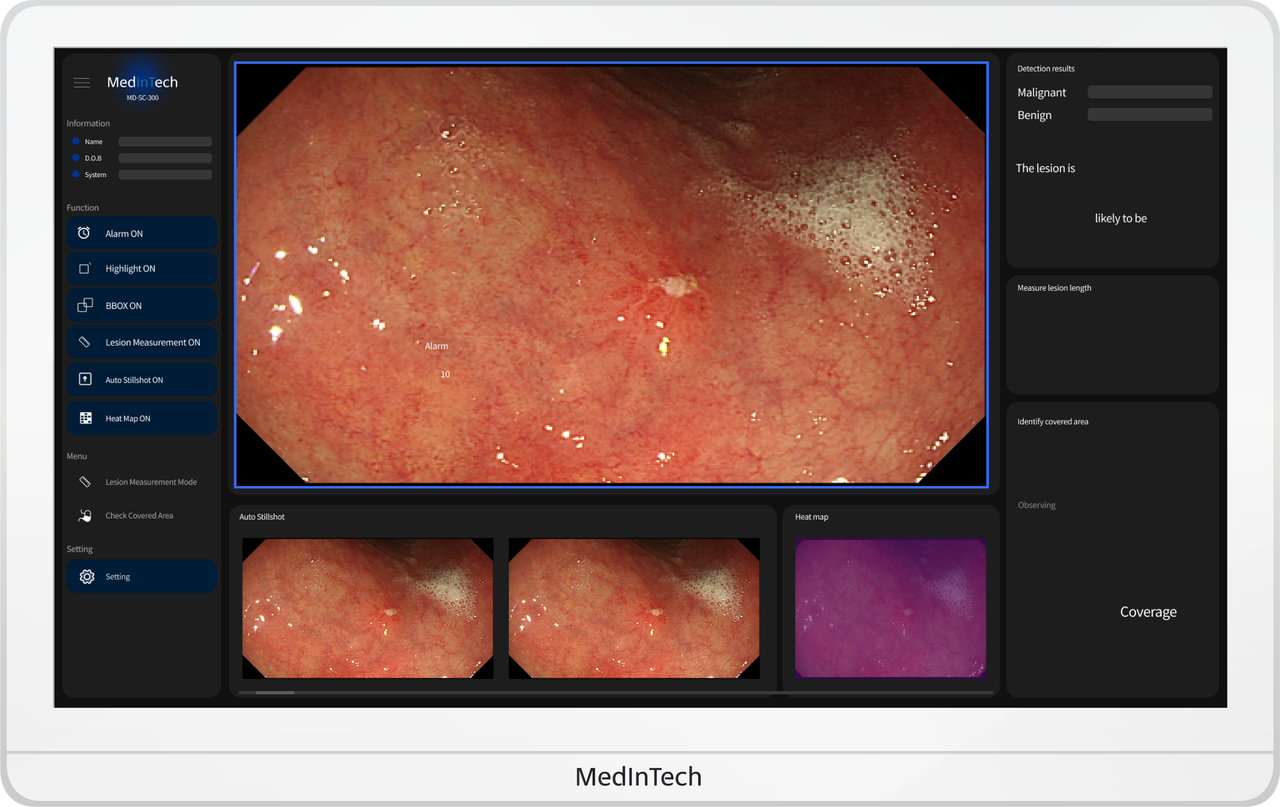Click the Lesion Measurement ruler icon
The height and width of the screenshot is (807, 1280).
85,342
